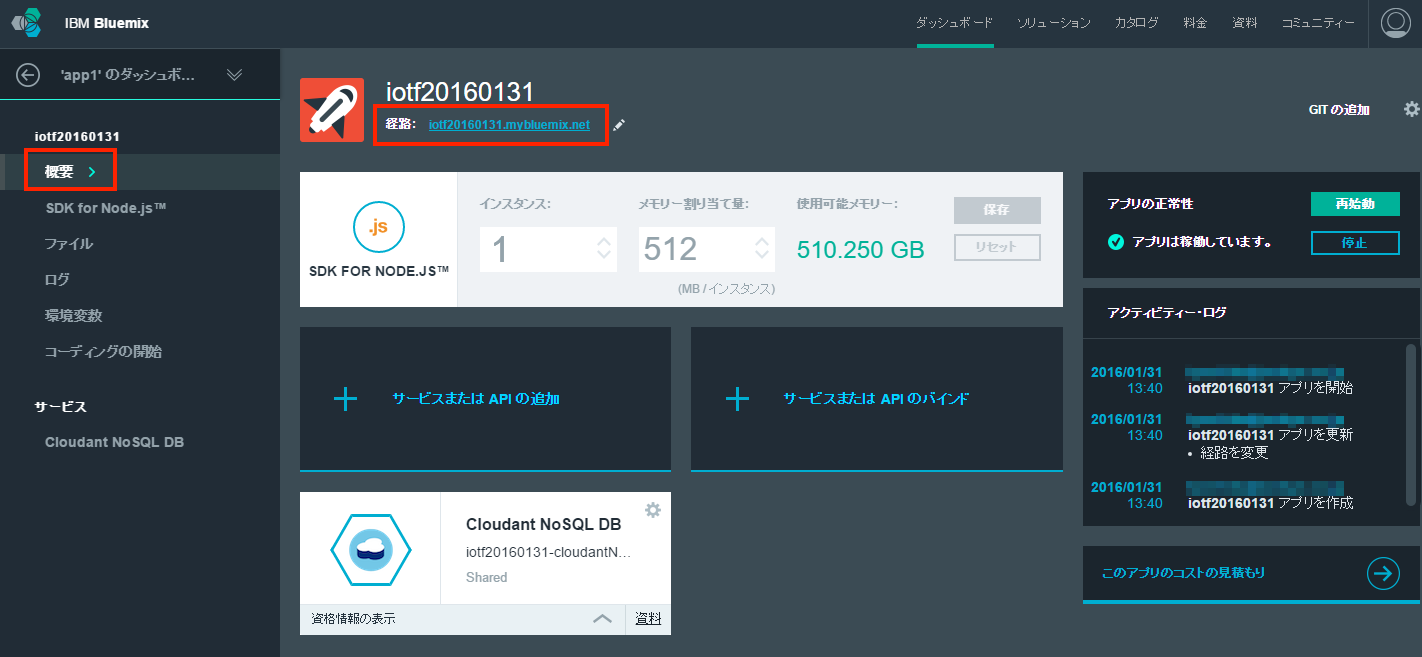
Task: Select Cloudant NoSQL DB in the sidebar
Action: [114, 442]
